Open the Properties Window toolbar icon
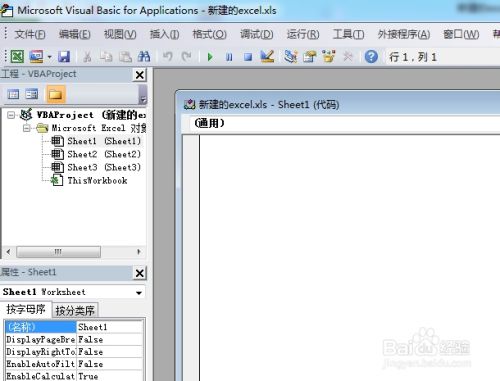Viewport: 500px width, 381px height. tap(310, 57)
